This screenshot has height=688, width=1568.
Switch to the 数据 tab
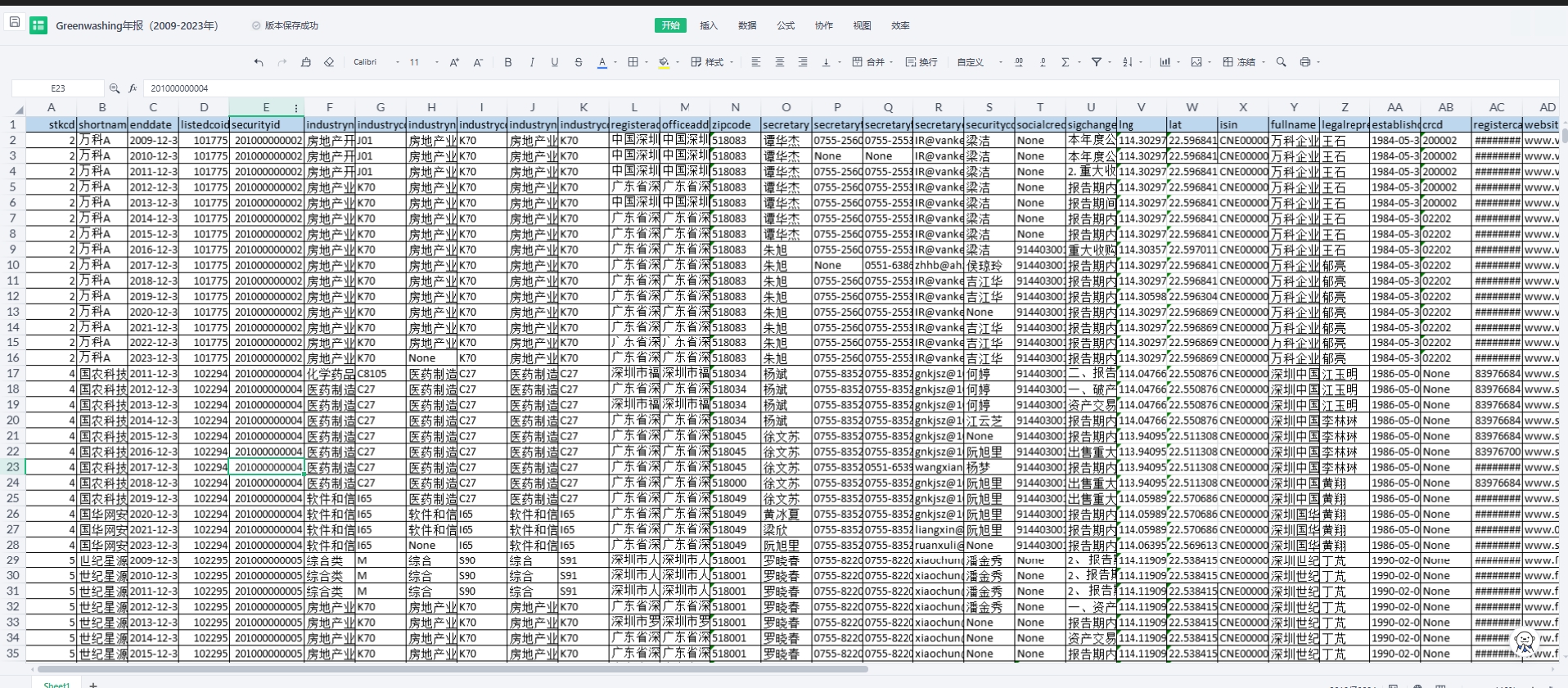click(x=747, y=25)
